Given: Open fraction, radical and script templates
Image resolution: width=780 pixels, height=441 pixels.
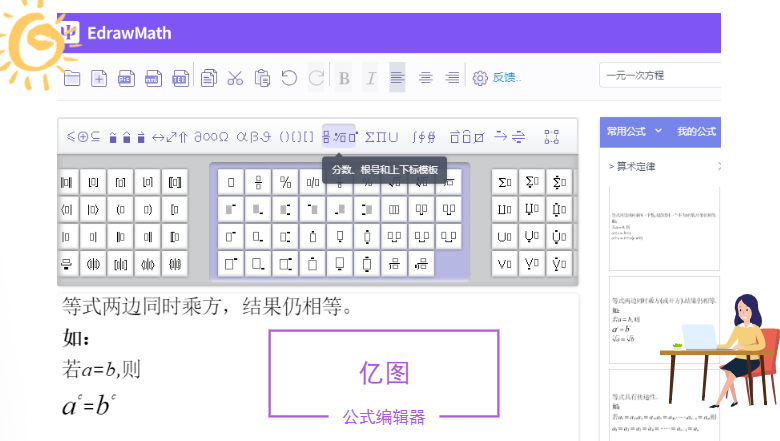Looking at the screenshot, I should 339,136.
